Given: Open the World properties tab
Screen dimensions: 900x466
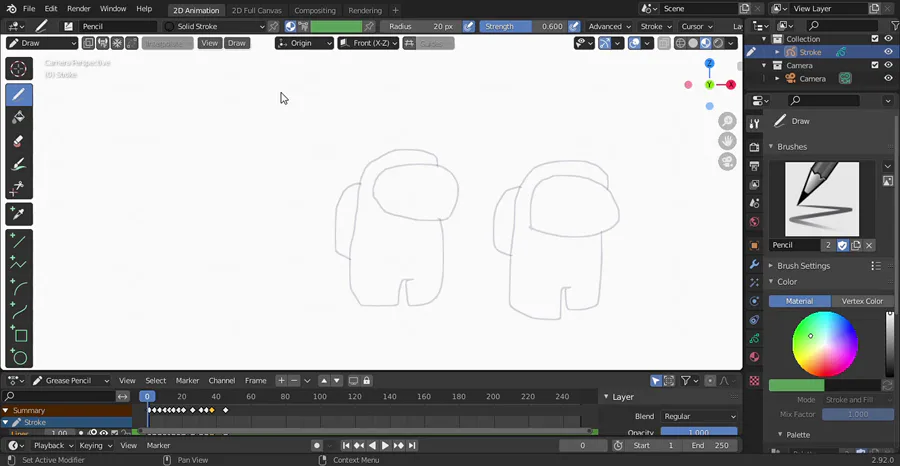Looking at the screenshot, I should [x=754, y=222].
